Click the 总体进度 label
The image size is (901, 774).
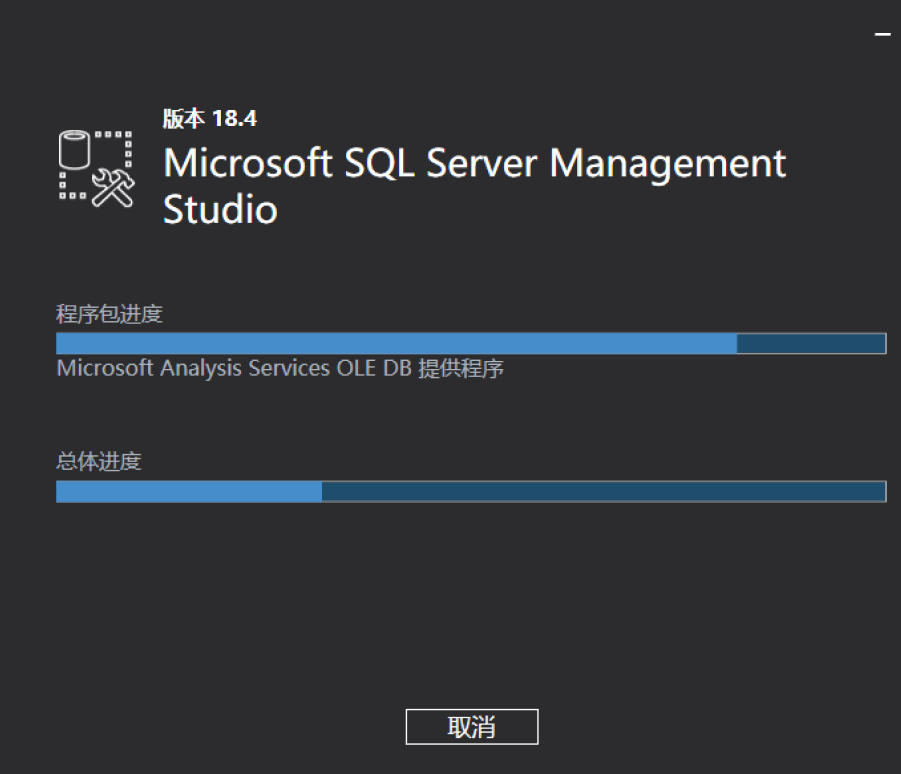pos(99,462)
